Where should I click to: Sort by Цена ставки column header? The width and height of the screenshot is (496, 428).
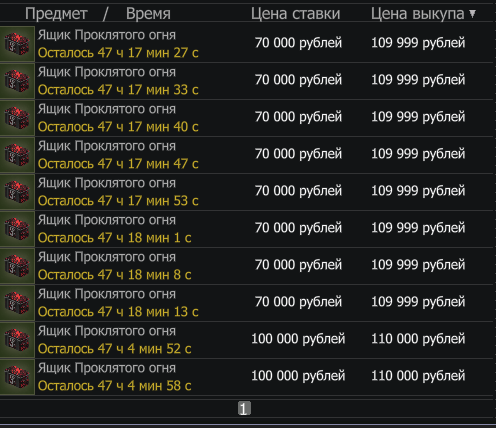[x=295, y=14]
